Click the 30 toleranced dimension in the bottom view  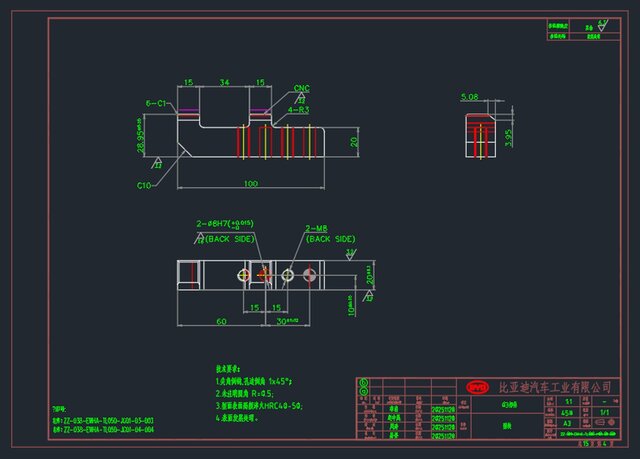[287, 321]
